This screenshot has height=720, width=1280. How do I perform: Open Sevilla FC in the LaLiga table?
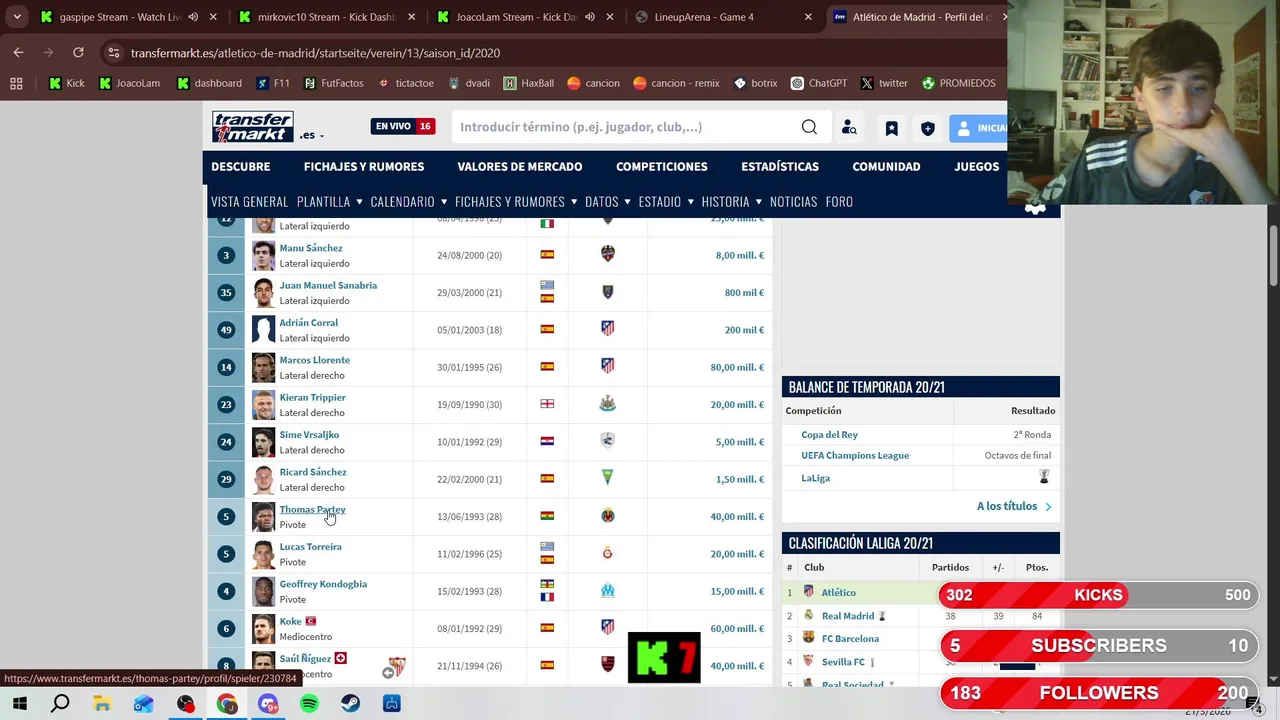(x=843, y=662)
